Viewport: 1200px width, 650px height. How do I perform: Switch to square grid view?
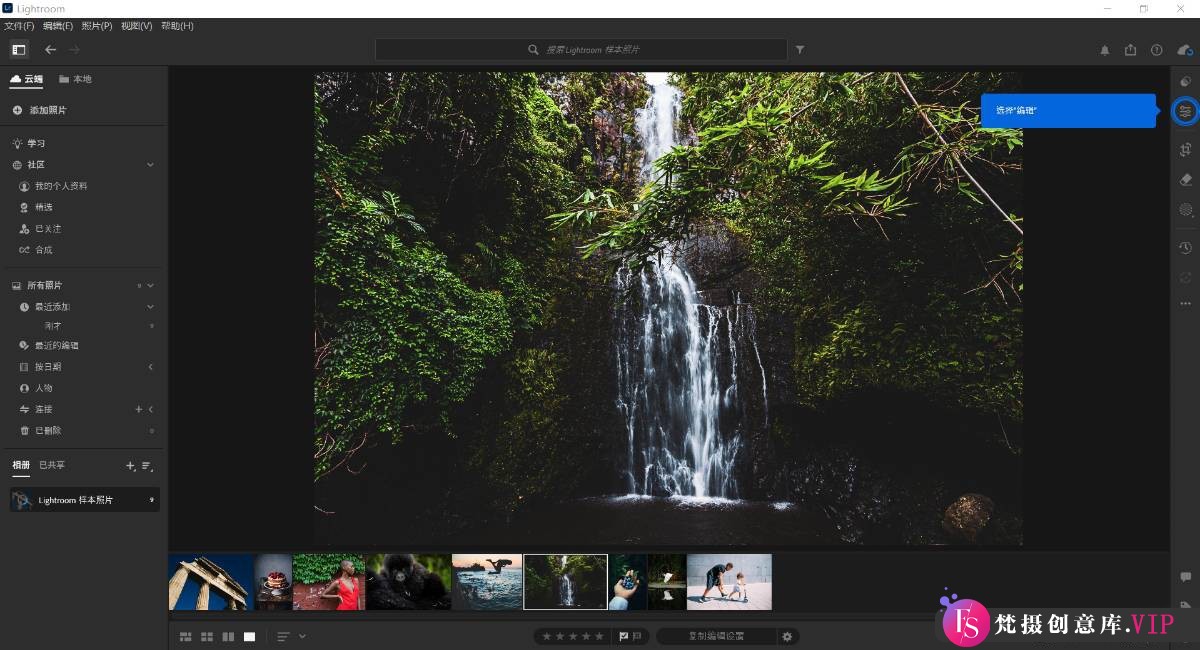[207, 636]
